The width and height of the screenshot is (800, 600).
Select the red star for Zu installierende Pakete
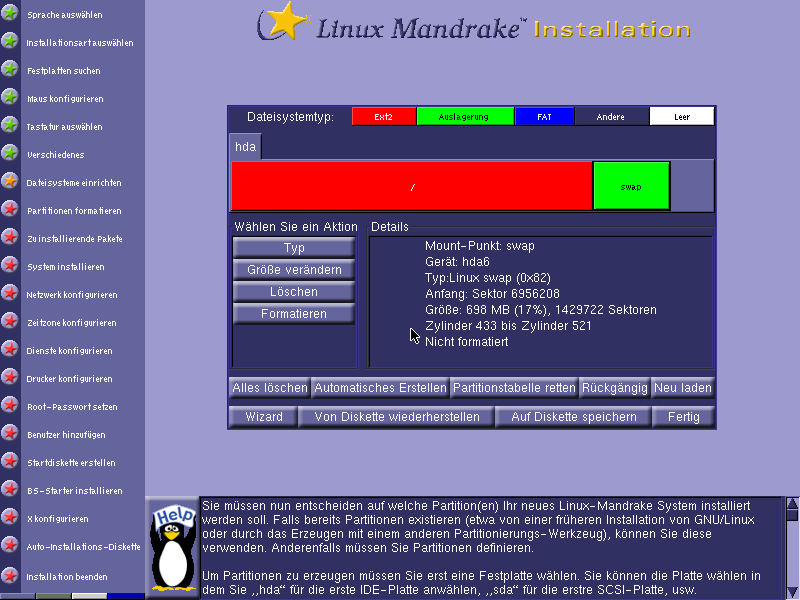pos(10,237)
